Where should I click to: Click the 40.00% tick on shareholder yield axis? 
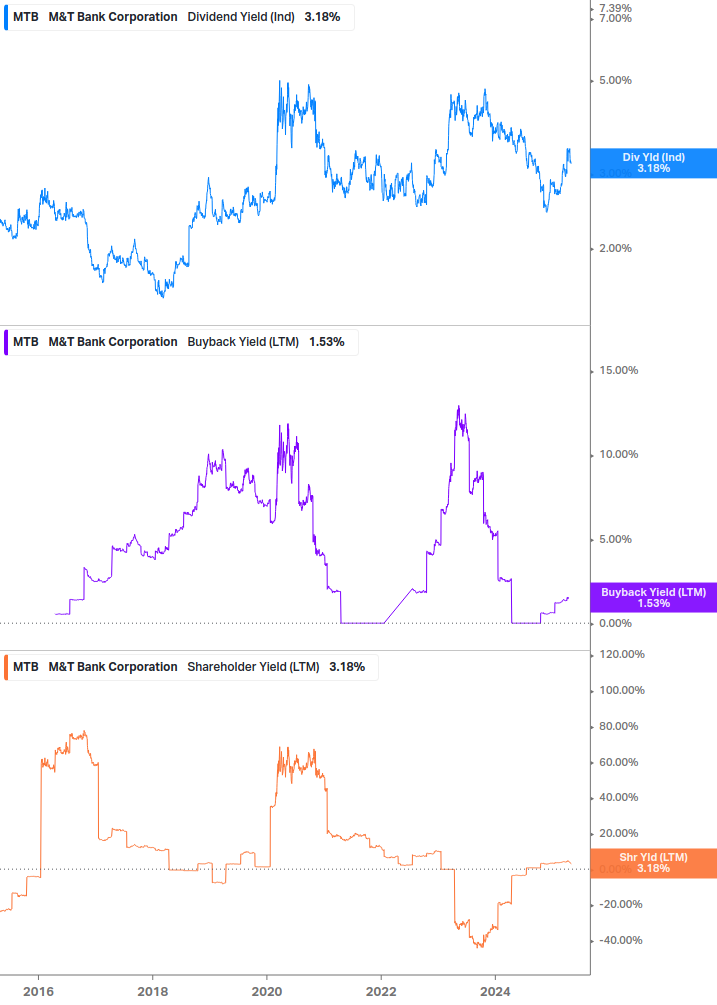[x=618, y=797]
